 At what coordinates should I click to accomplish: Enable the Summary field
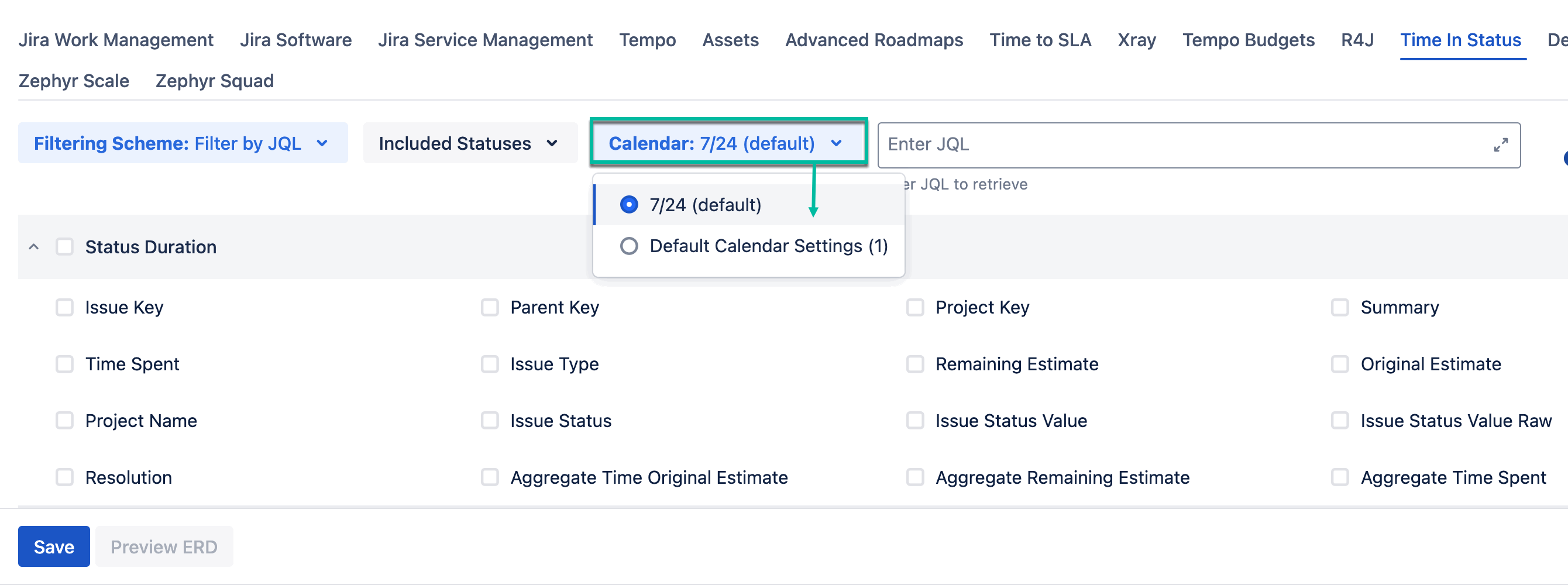pos(1339,307)
